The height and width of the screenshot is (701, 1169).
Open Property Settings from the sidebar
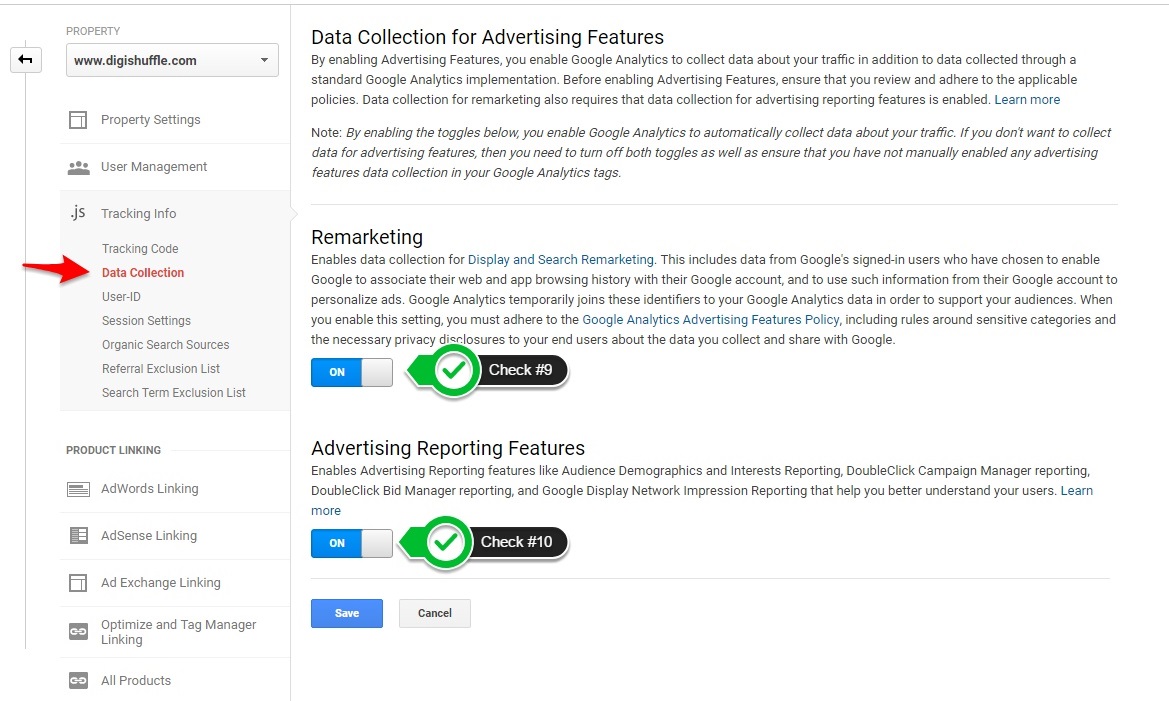pyautogui.click(x=150, y=119)
